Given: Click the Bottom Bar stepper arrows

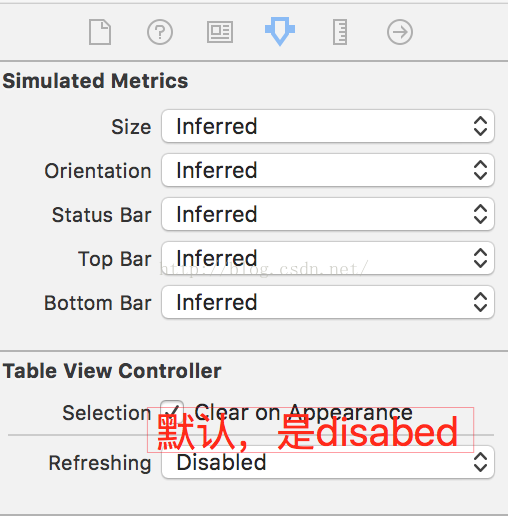Looking at the screenshot, I should click(x=480, y=302).
